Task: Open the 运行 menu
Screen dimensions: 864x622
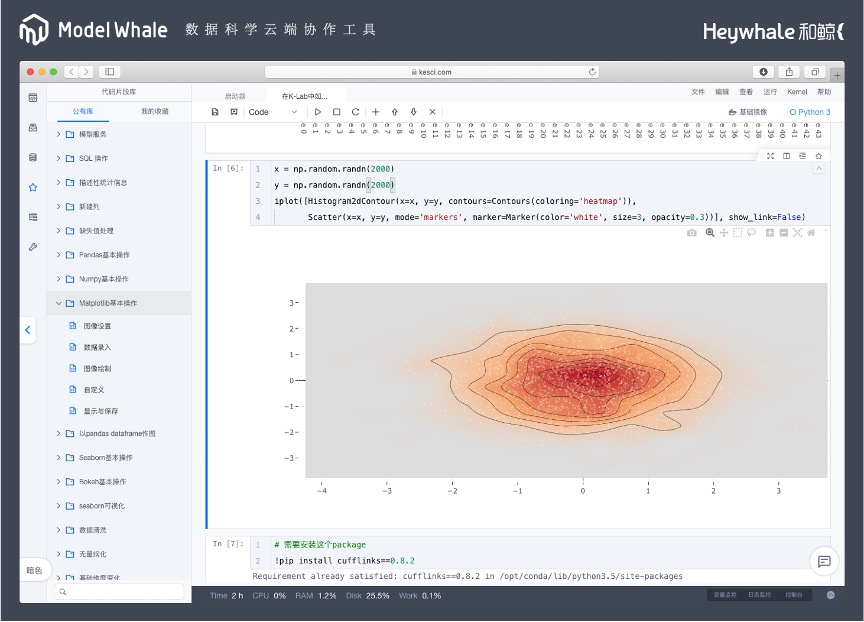Action: 770,92
